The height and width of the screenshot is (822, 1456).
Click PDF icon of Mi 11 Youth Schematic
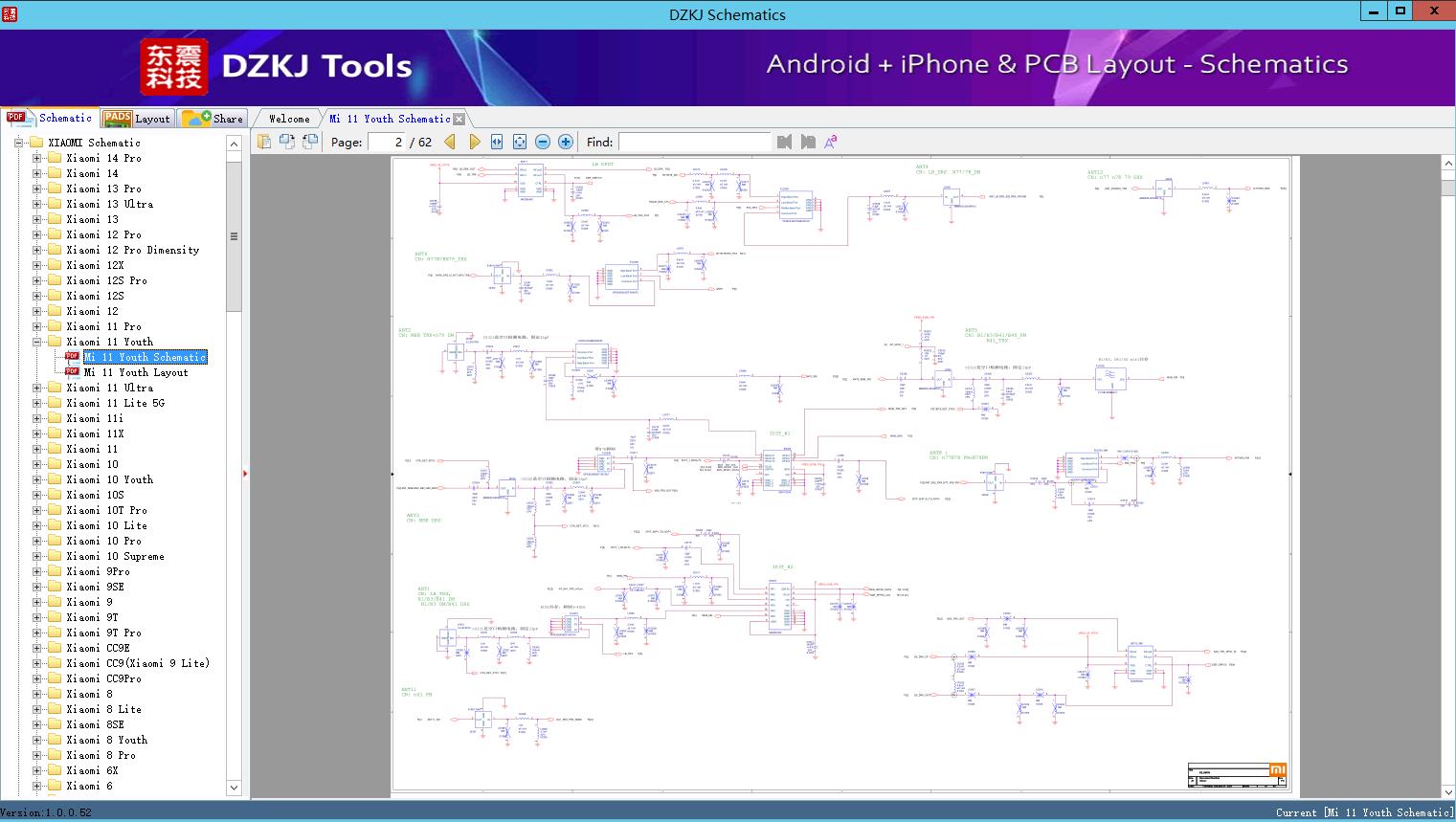point(72,356)
